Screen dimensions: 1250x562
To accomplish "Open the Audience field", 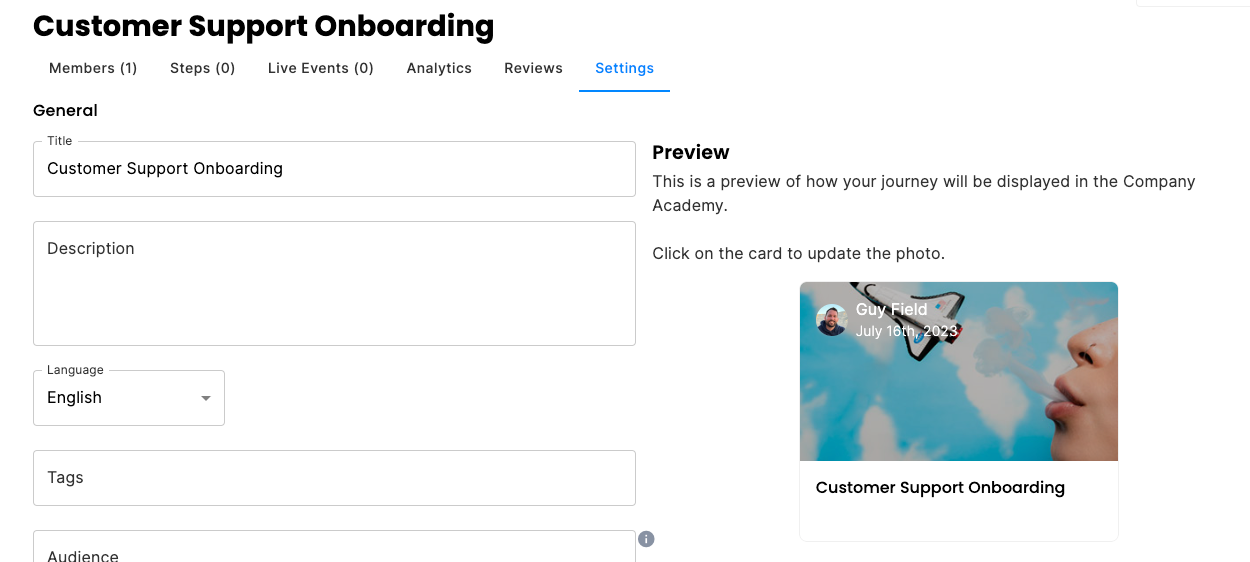I will click(334, 547).
